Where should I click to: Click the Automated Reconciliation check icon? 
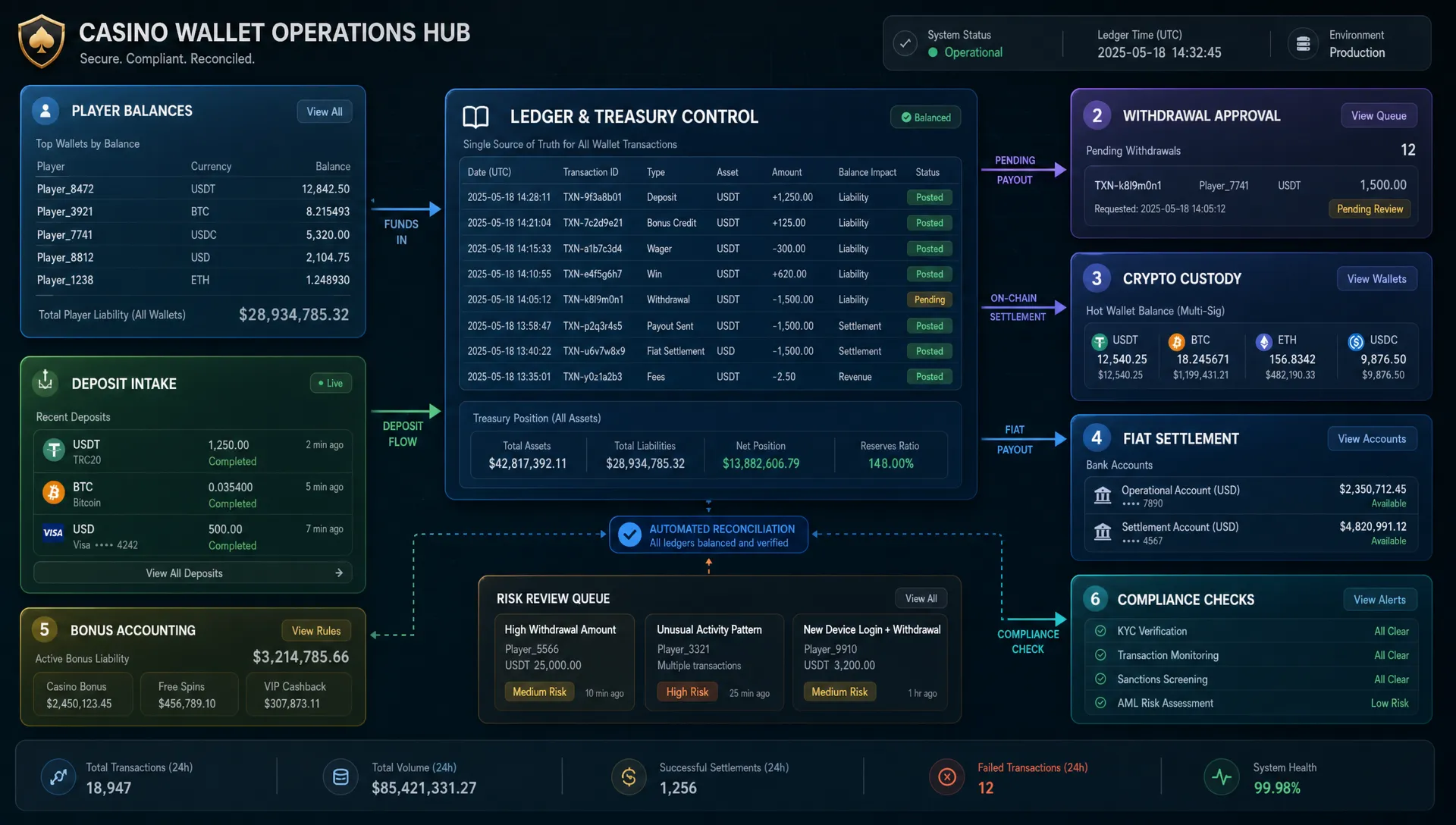point(629,535)
